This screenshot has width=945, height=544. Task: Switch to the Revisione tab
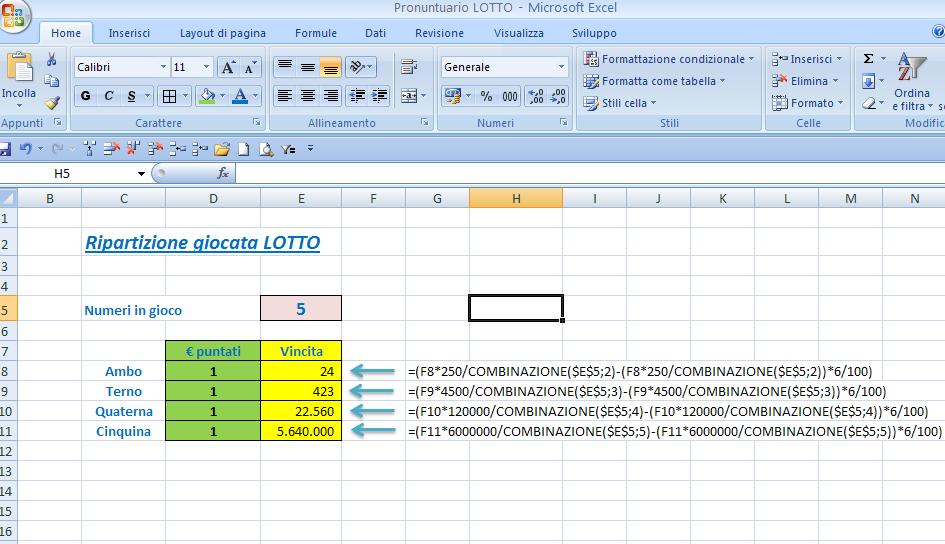(x=439, y=33)
